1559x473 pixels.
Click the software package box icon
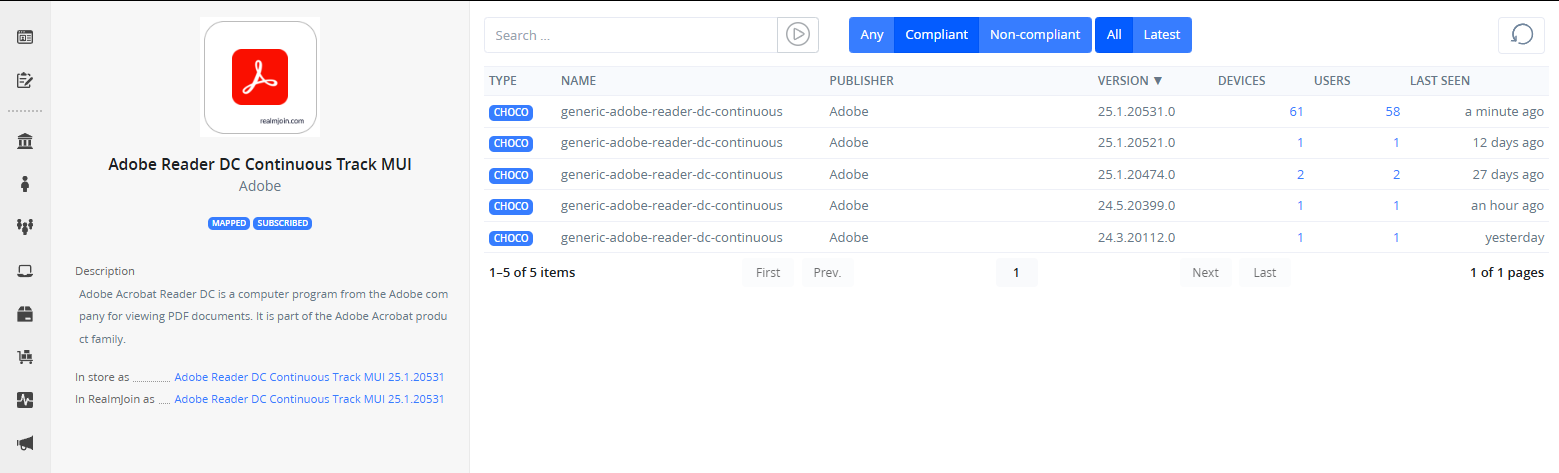pos(25,314)
